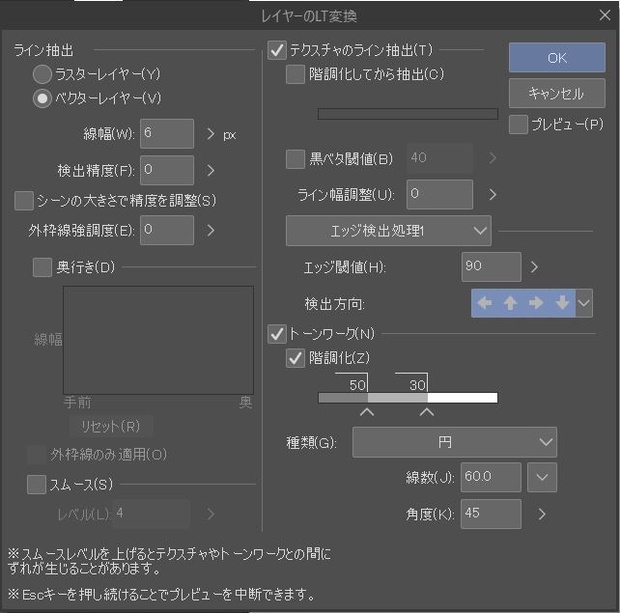The height and width of the screenshot is (613, 620).
Task: Open the 種類(G) dropdown showing 円
Action: click(x=454, y=442)
